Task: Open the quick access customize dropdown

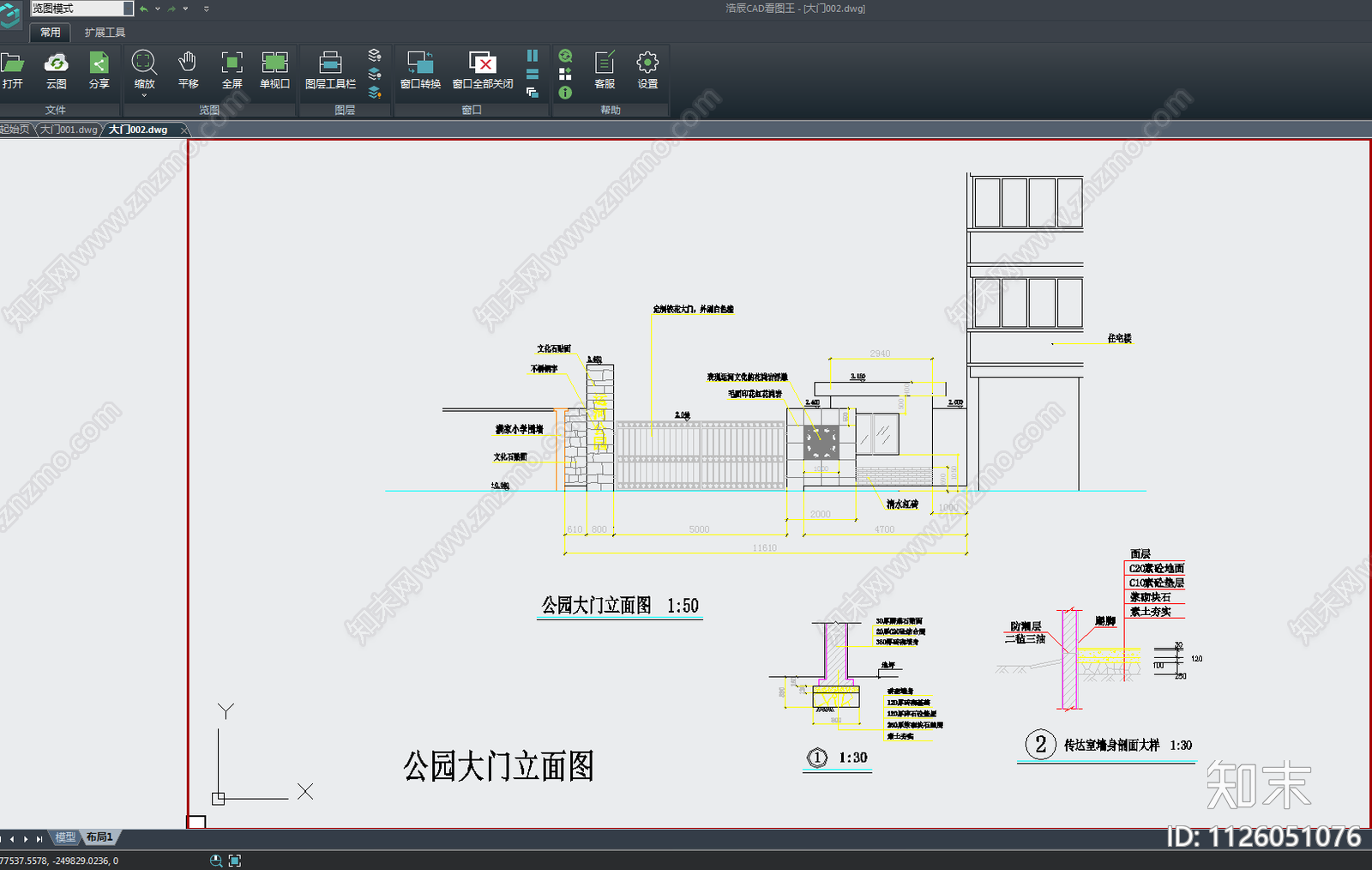Action: 206,9
